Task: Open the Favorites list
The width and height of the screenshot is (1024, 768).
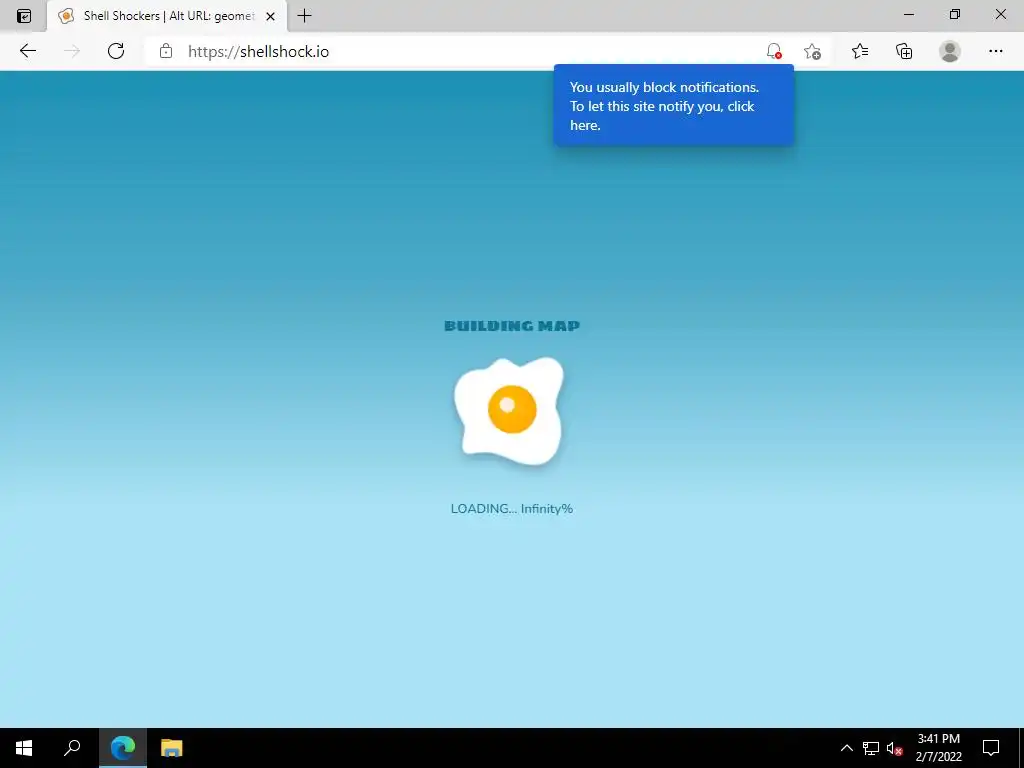Action: point(860,51)
